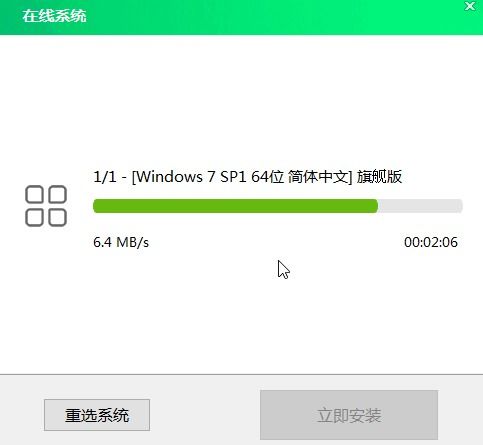
Task: Select the bottom-right square of the grid icon
Action: [58, 218]
